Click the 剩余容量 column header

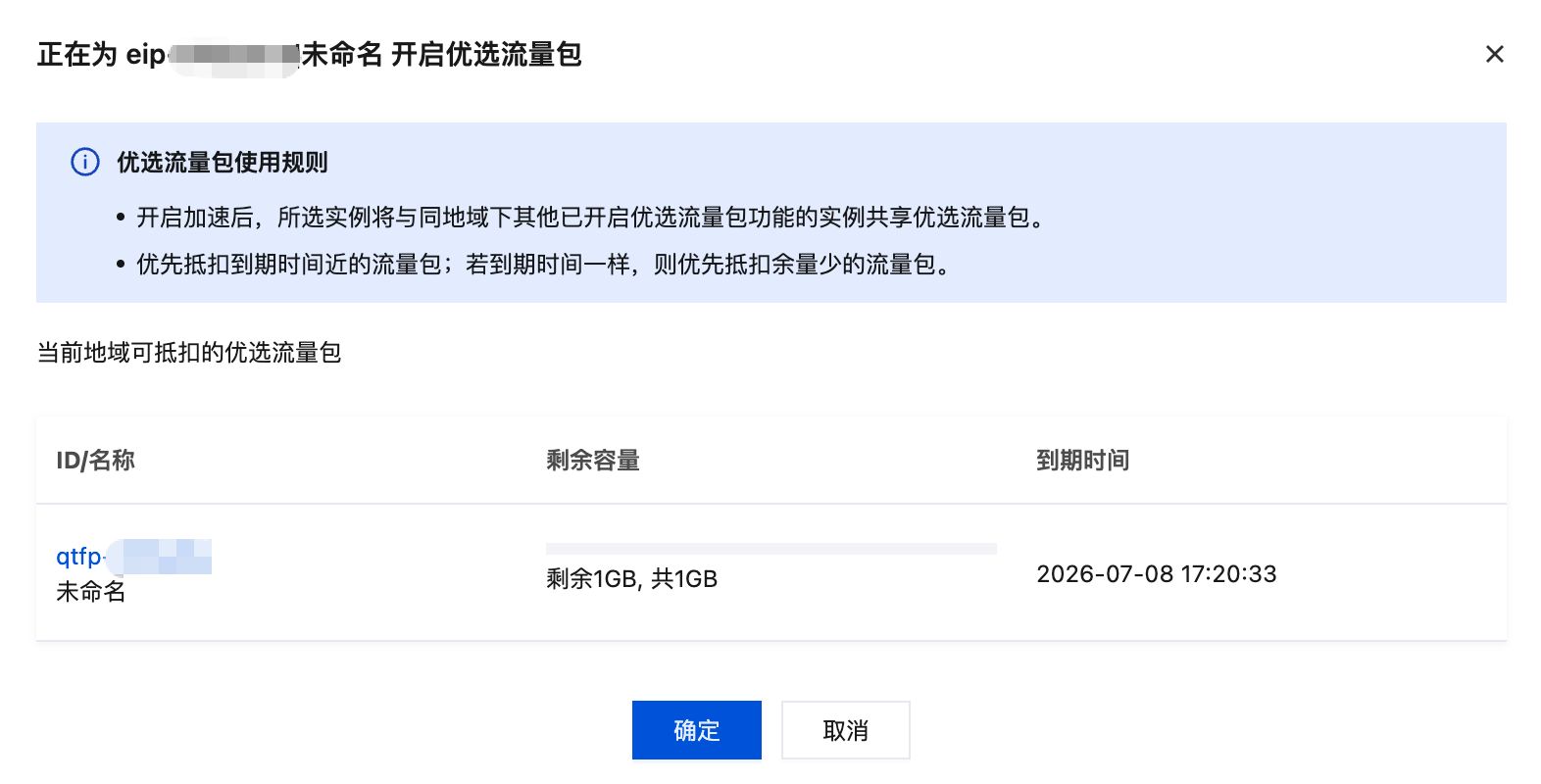tap(593, 461)
